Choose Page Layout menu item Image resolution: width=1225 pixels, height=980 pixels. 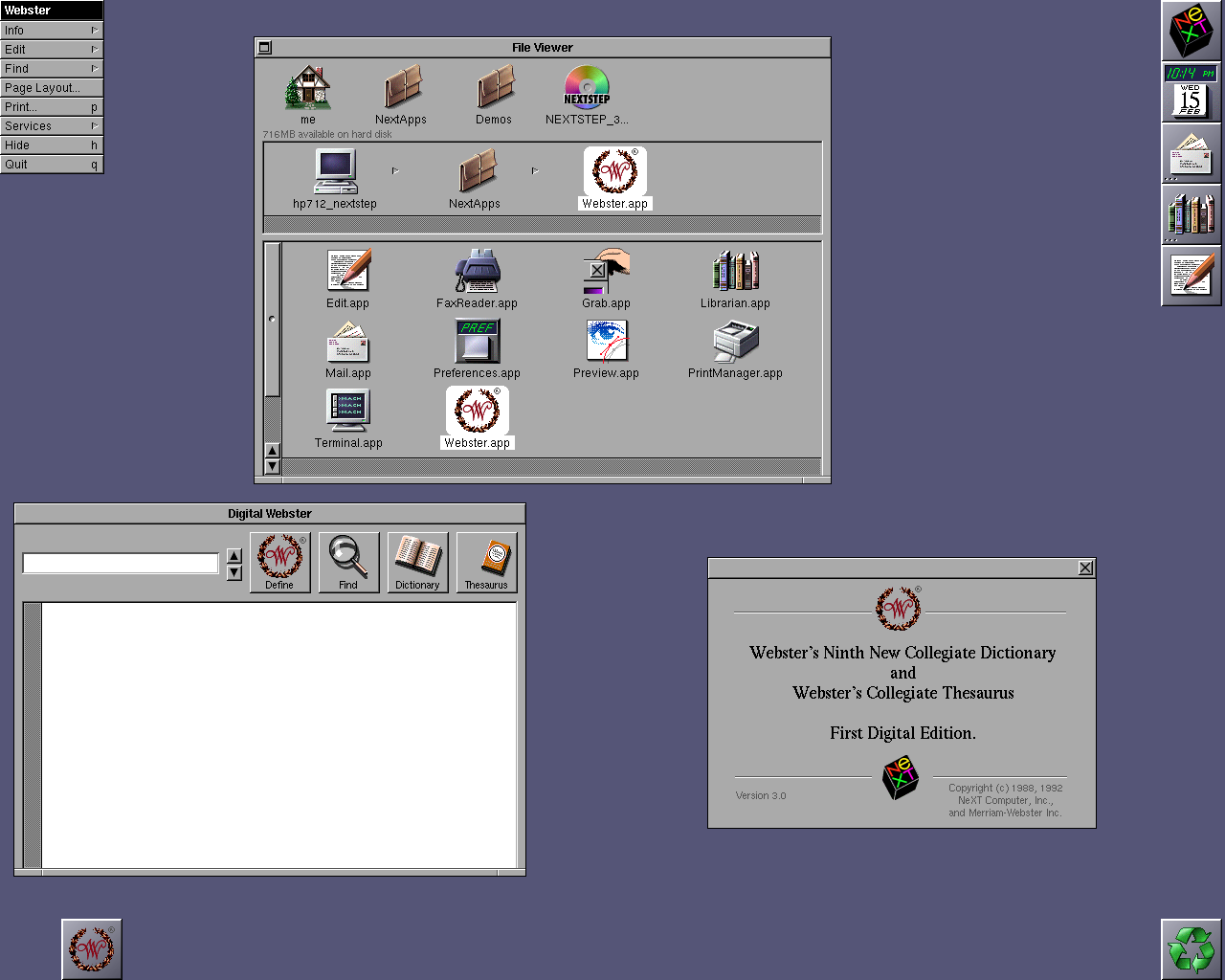(x=52, y=88)
